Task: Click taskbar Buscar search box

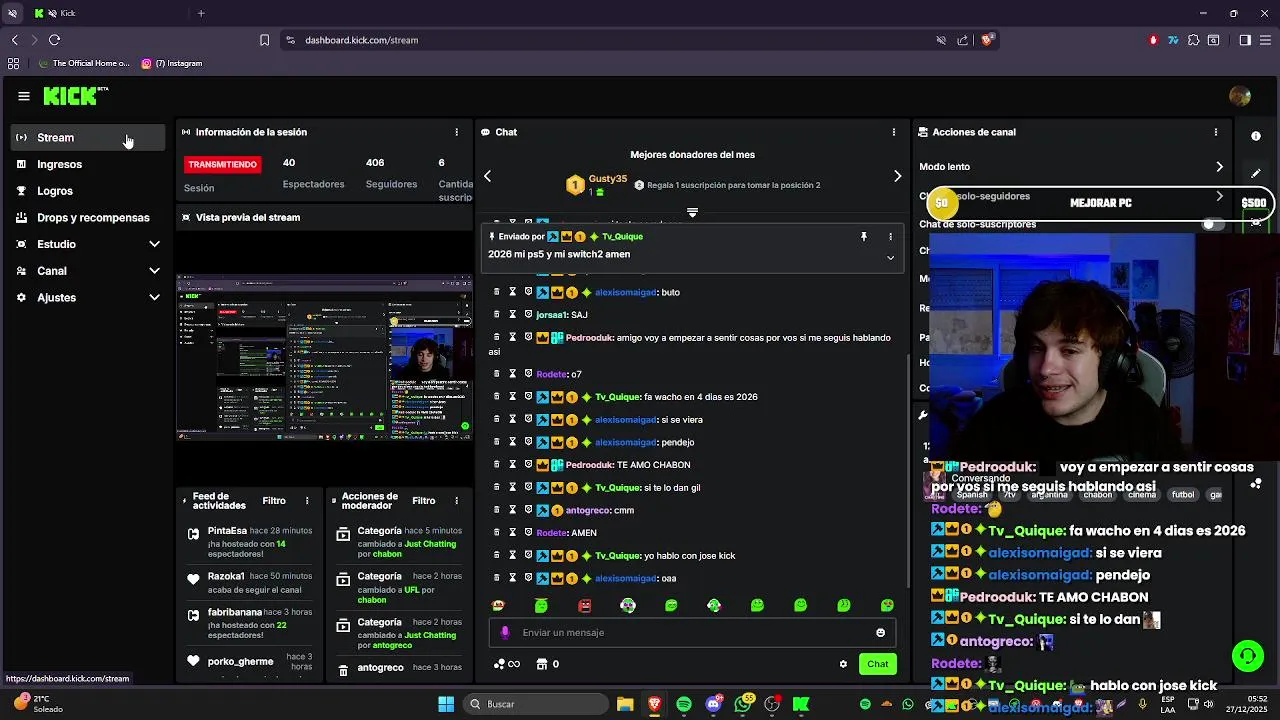Action: 535,704
